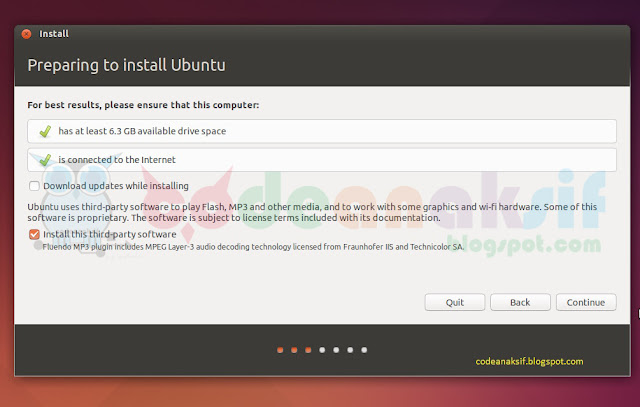Select 'has at least 6.3 GB available drive space'
This screenshot has width=640, height=407.
142,131
